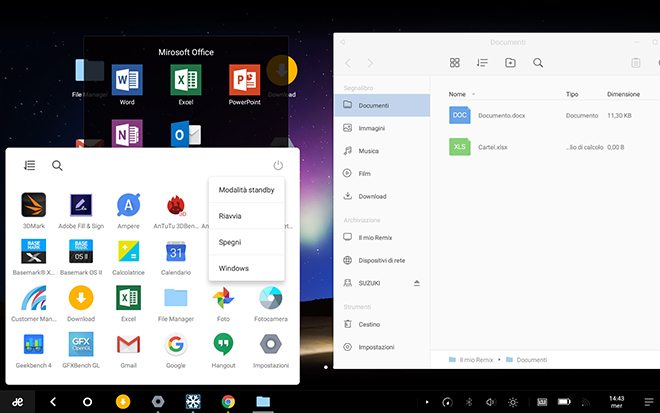Screen dimensions: 660x413
Task: Open Word in the Microsoft Office folder
Action: pyautogui.click(x=127, y=80)
